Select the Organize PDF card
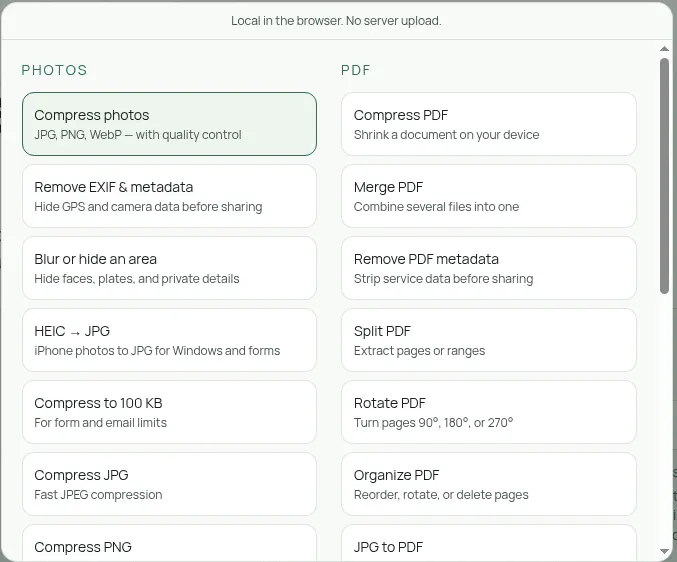The image size is (677, 562). (x=489, y=484)
